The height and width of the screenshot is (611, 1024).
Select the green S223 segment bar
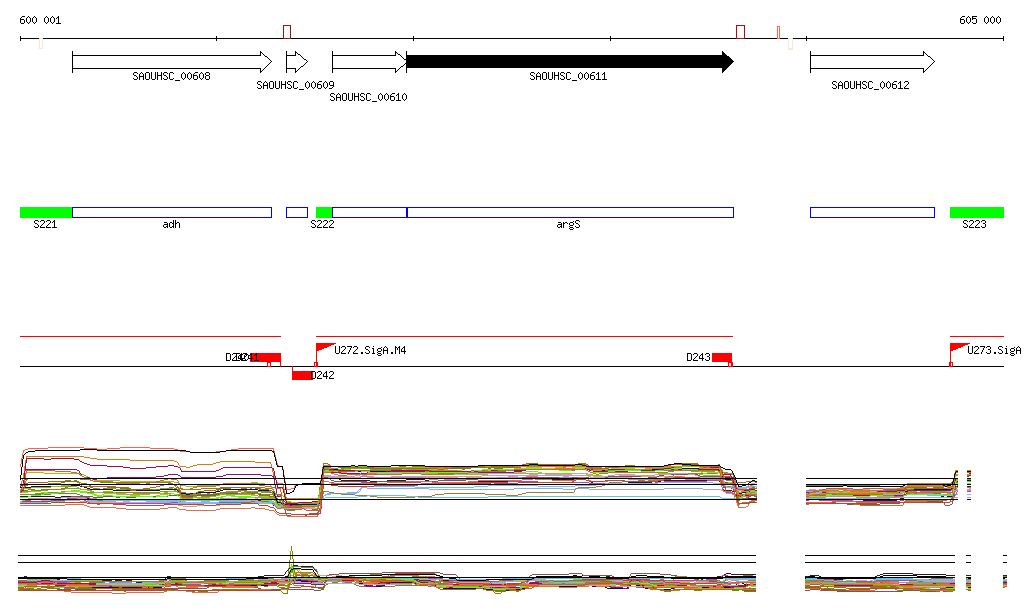977,212
